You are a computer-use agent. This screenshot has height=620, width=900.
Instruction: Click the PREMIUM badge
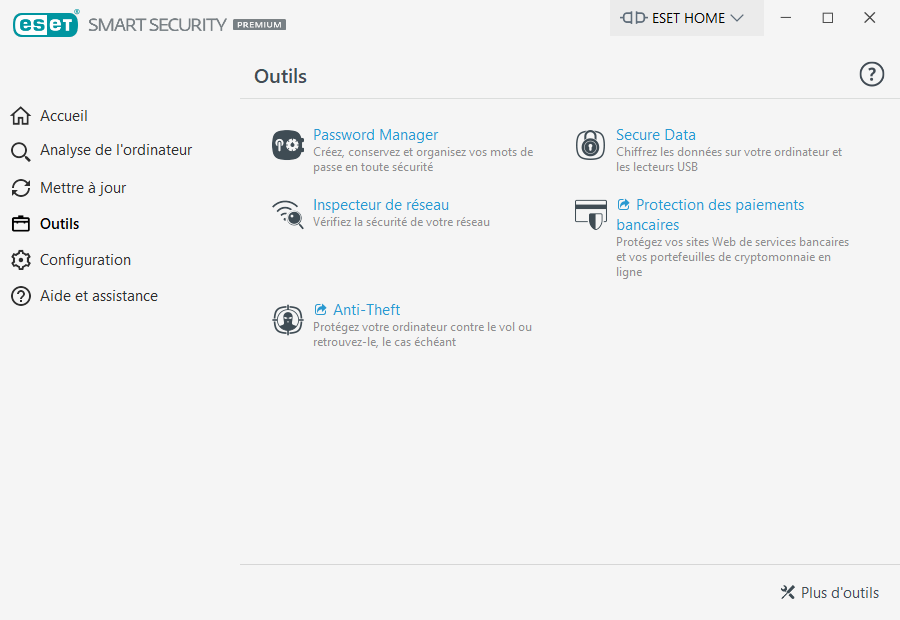coord(259,25)
